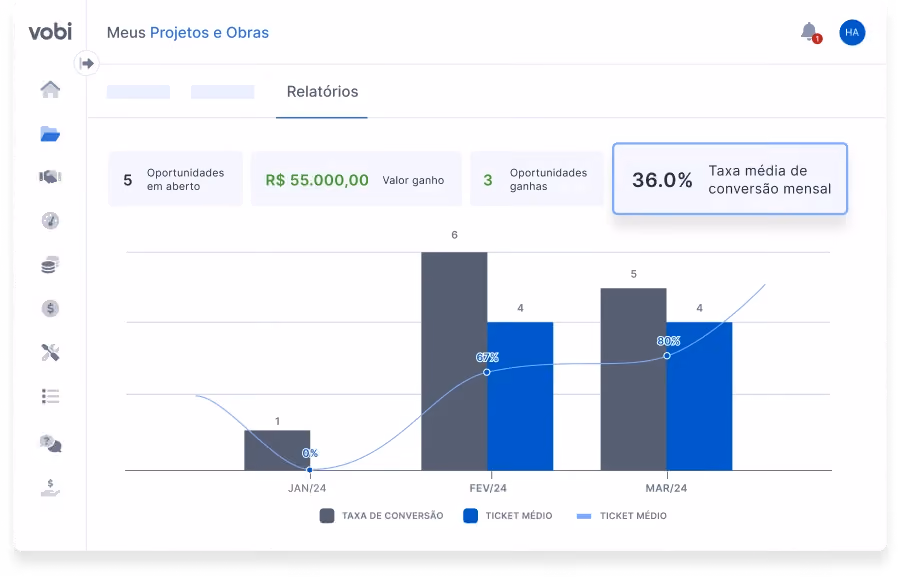Viewport: 900px width, 577px height.
Task: Select the Taxa média de conversão mensal card
Action: (730, 179)
